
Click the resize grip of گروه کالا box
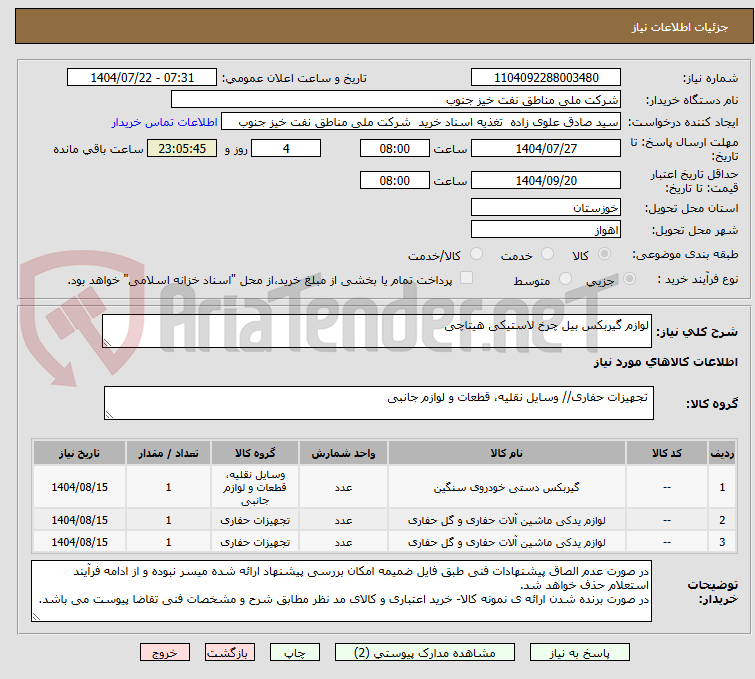(x=109, y=415)
